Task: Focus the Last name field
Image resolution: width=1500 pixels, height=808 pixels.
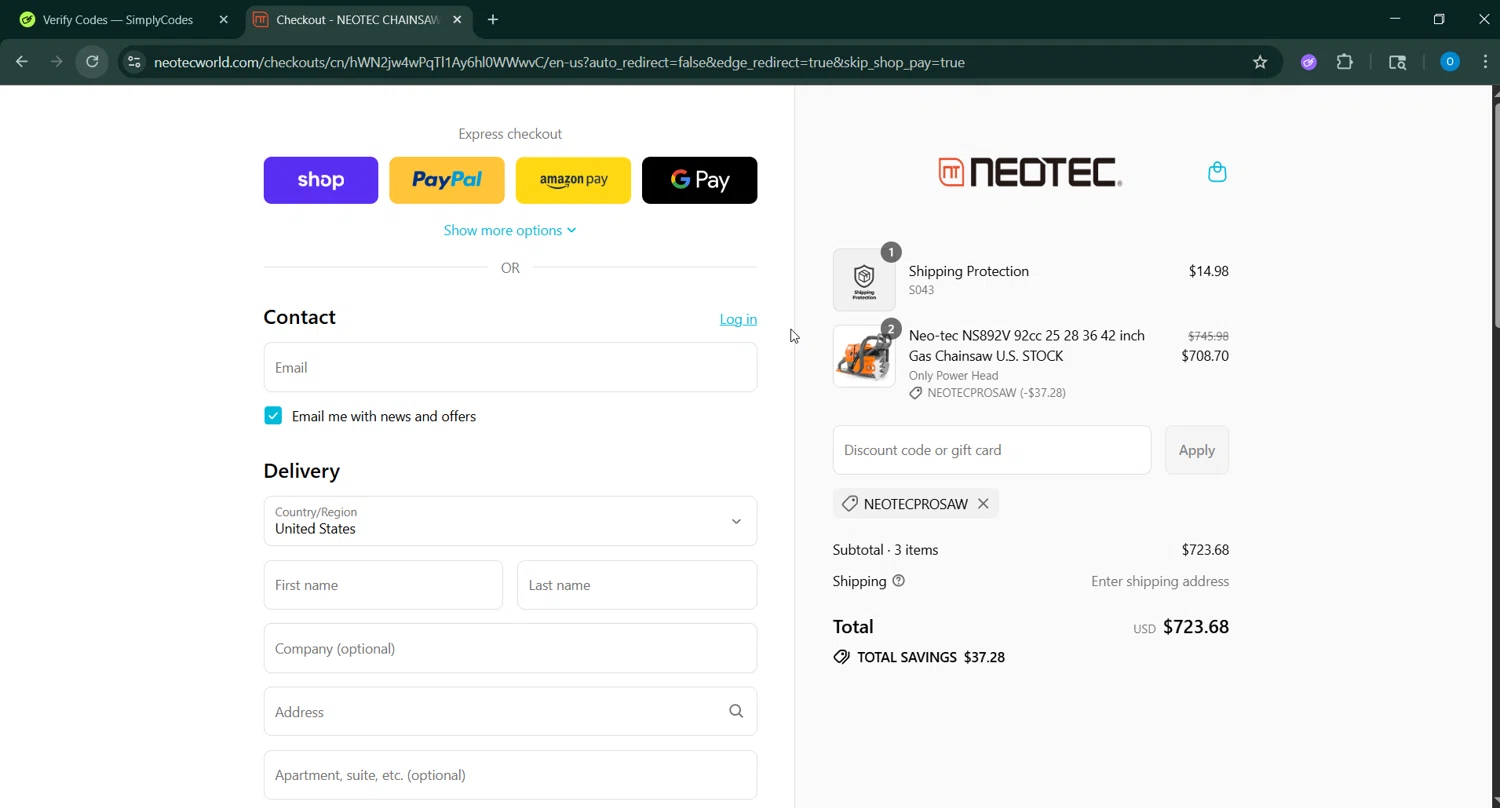Action: coord(637,585)
